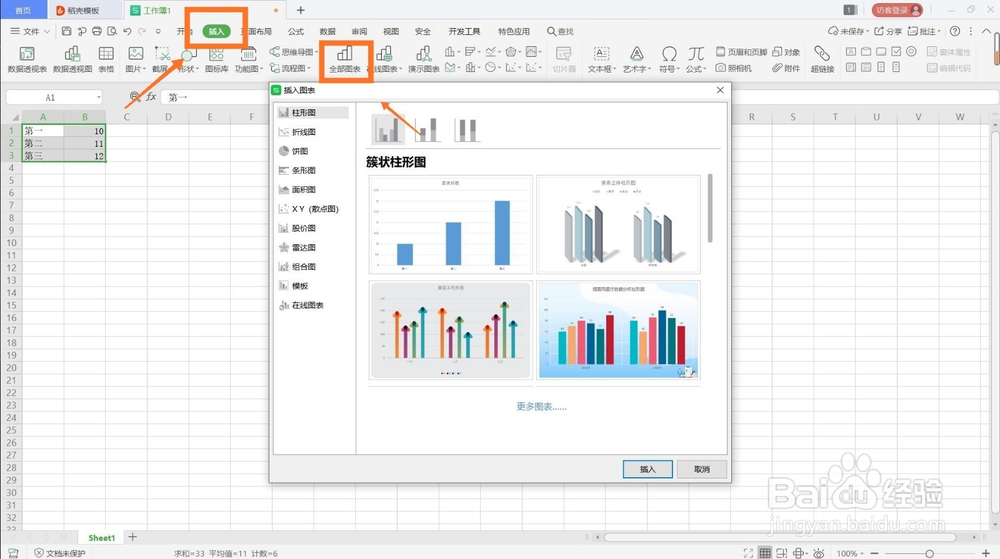The image size is (1000, 559).
Task: Collapse the ribbon with the chevron arrow
Action: tap(986, 31)
